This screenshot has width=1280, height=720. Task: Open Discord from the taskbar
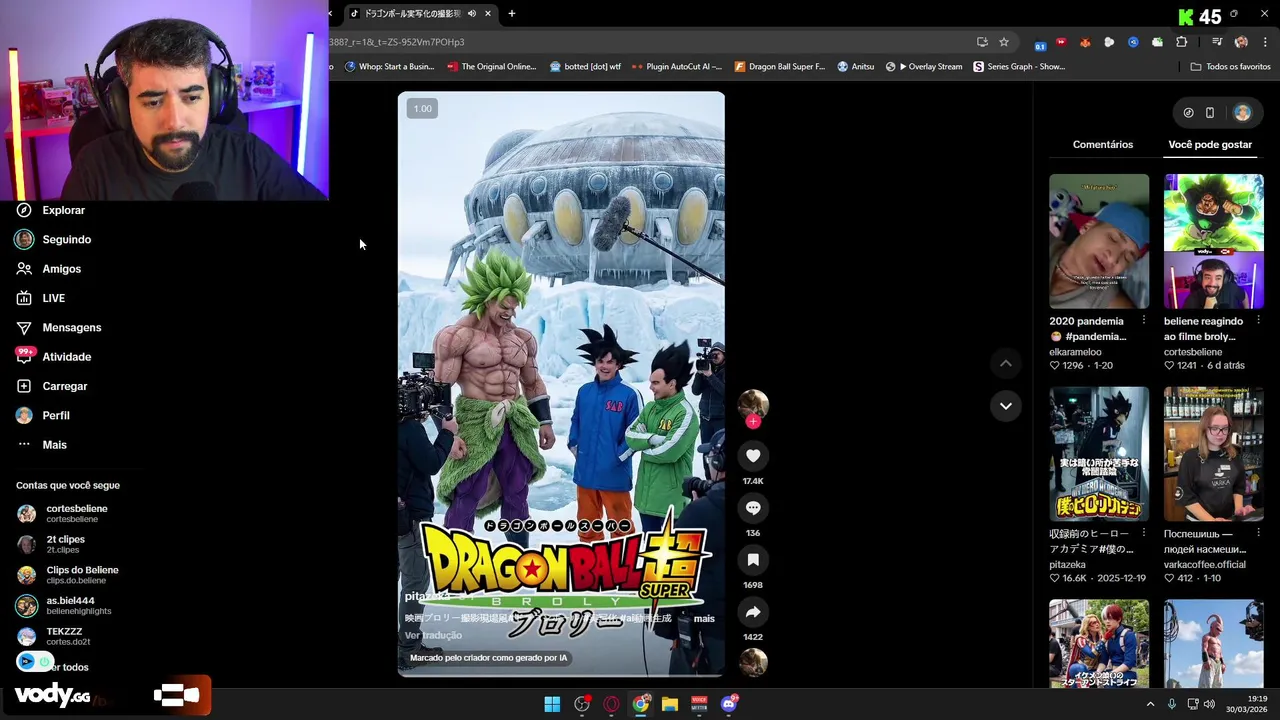729,704
